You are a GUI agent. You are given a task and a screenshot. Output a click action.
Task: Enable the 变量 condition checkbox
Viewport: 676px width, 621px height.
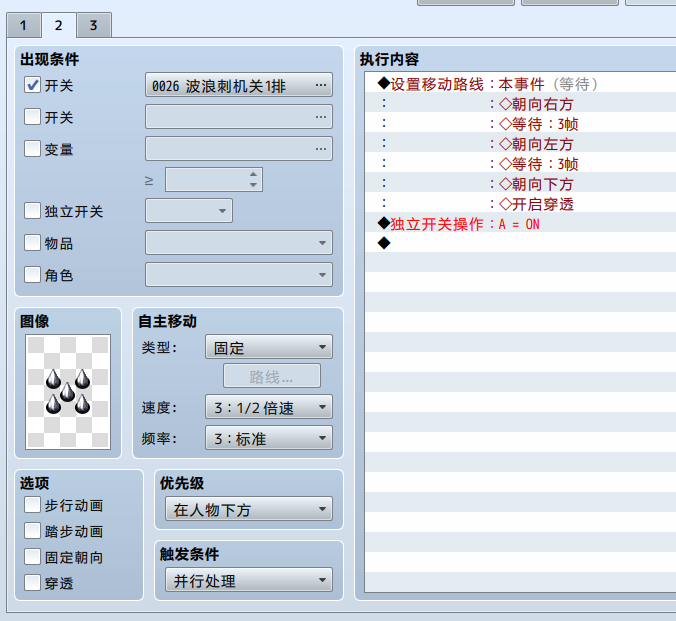click(x=32, y=149)
